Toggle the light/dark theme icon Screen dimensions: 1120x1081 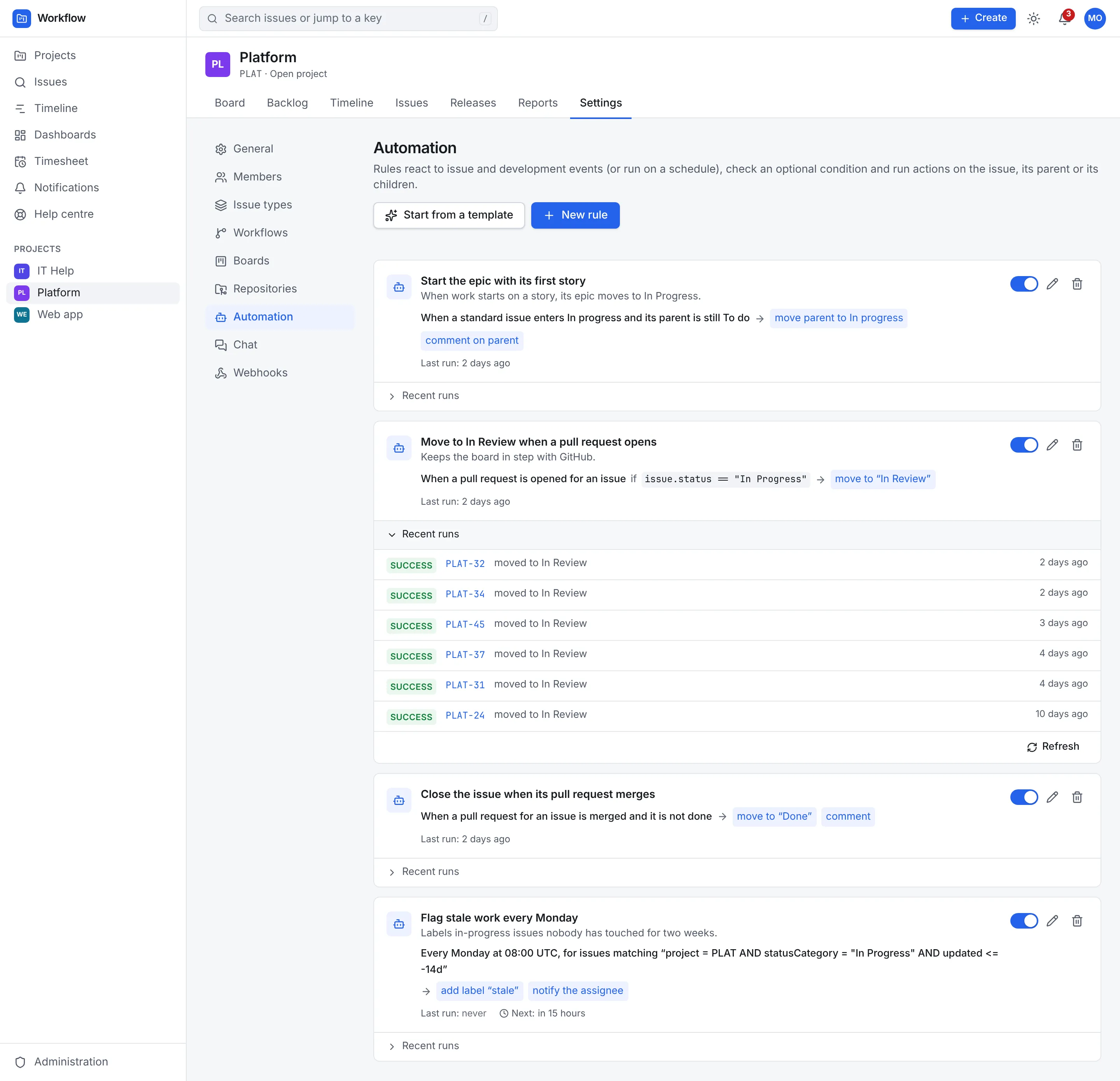1033,18
